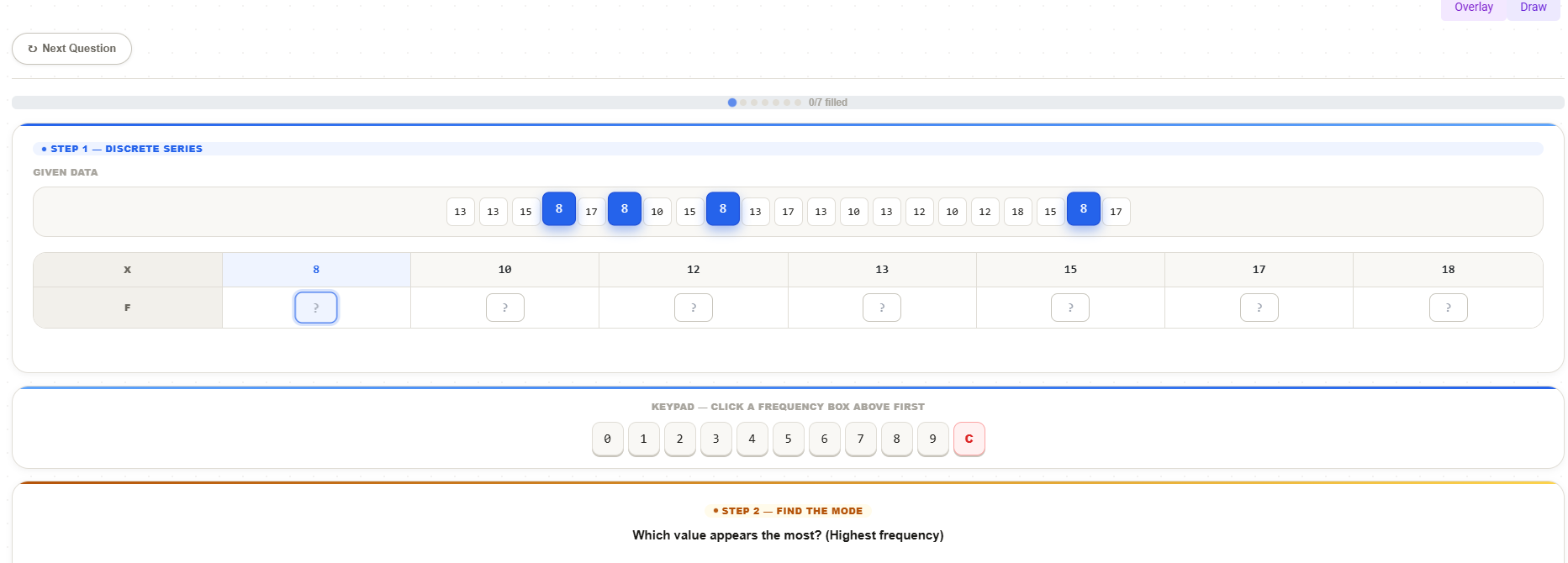The width and height of the screenshot is (1568, 563).
Task: Click the 18 data chip in given data
Action: [x=1017, y=212]
